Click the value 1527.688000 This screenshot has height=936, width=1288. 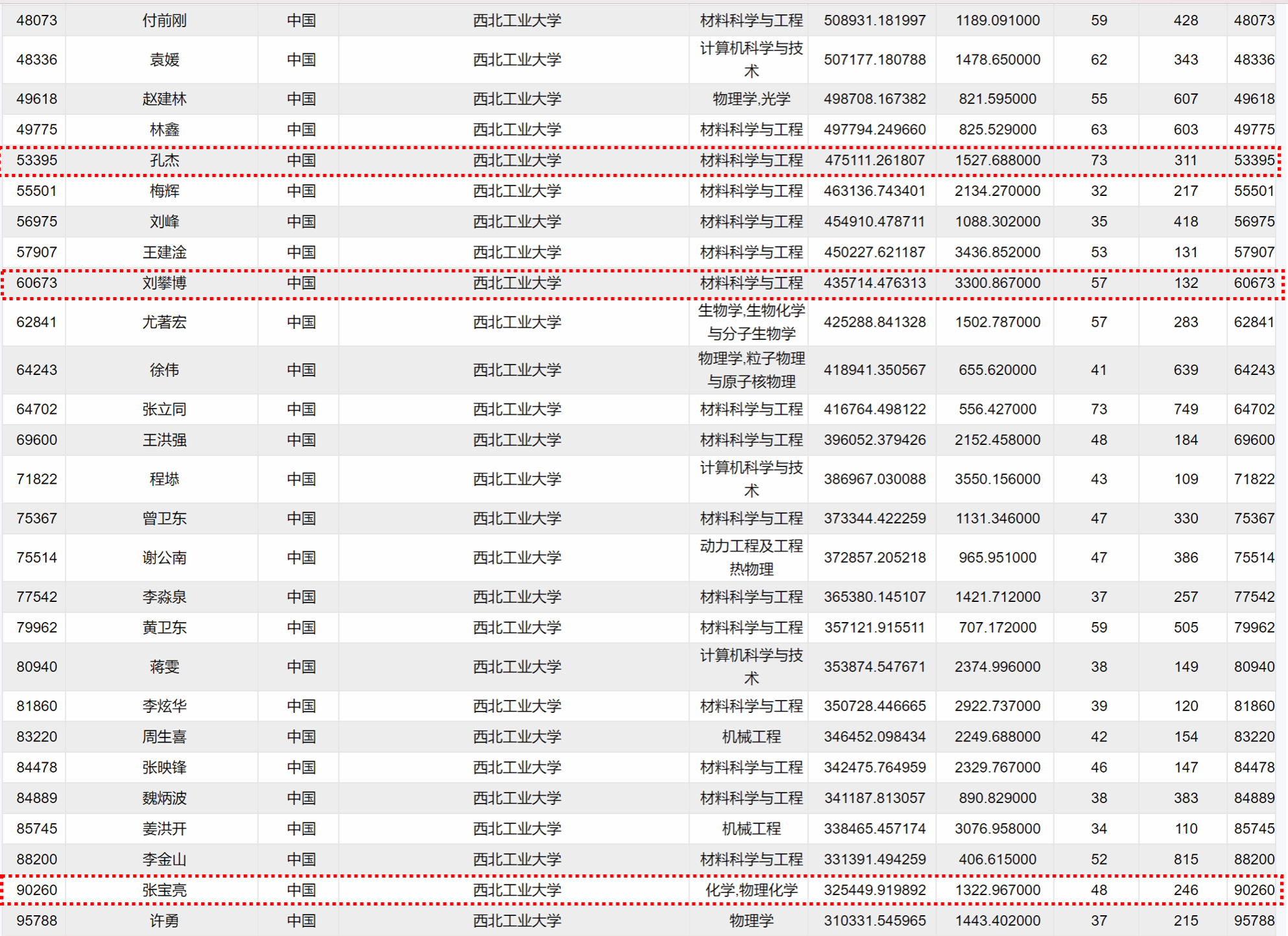tap(997, 160)
